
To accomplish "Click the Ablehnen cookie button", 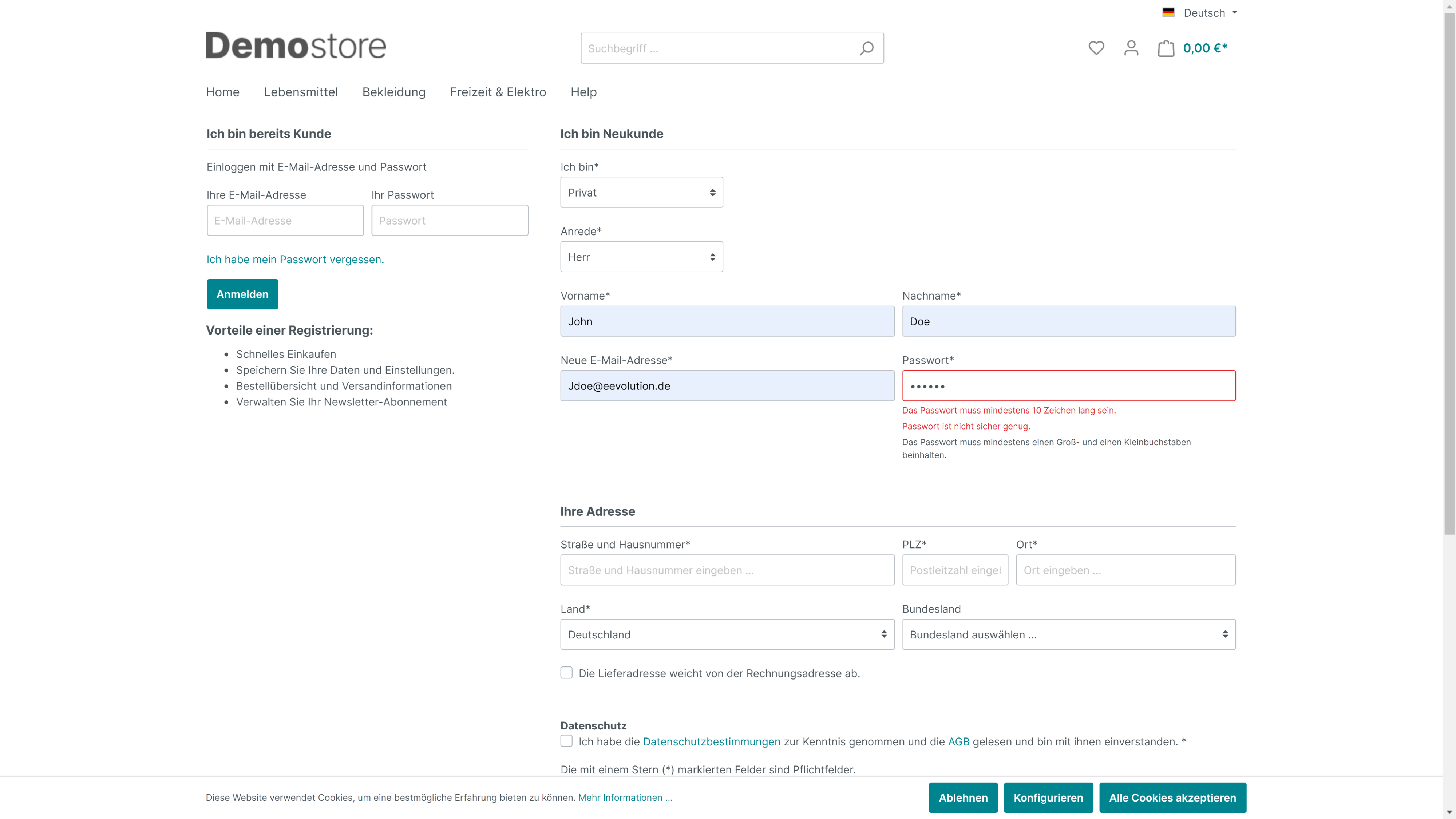I will coord(963,798).
